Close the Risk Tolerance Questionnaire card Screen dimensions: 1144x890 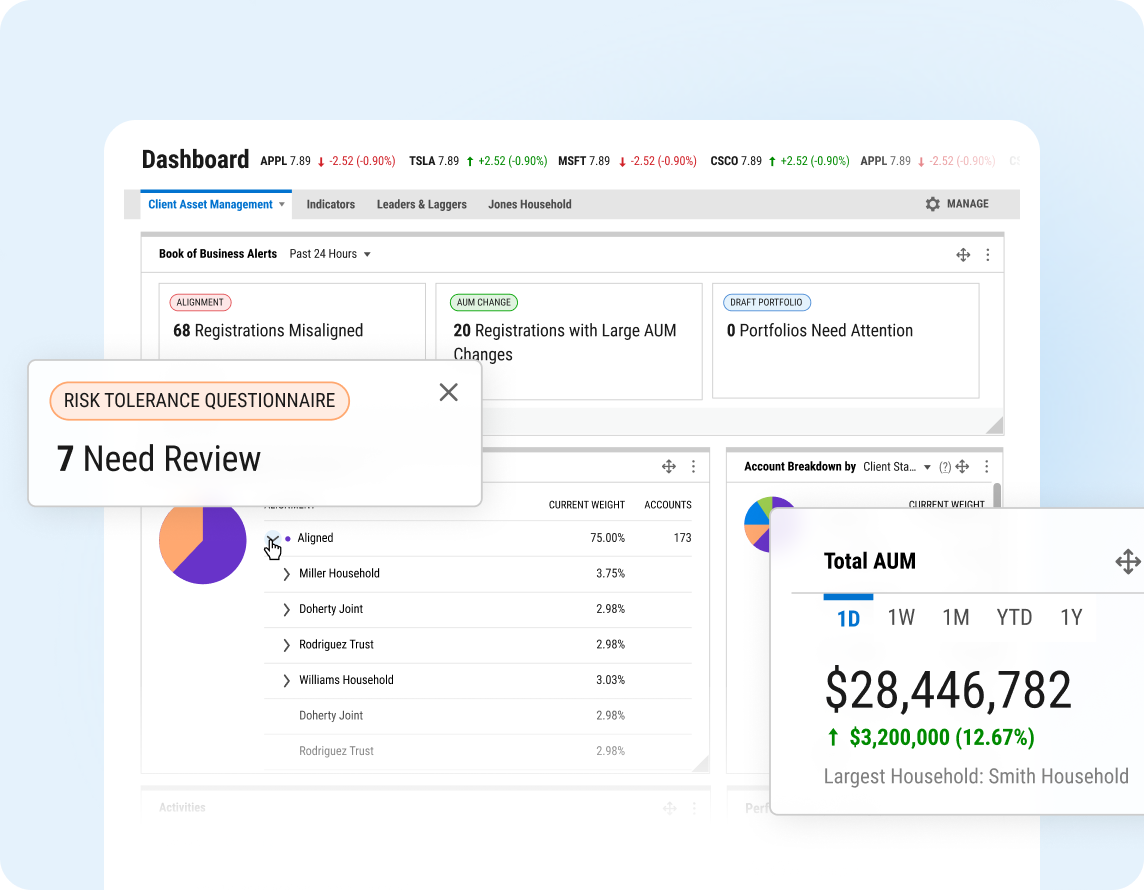click(449, 392)
